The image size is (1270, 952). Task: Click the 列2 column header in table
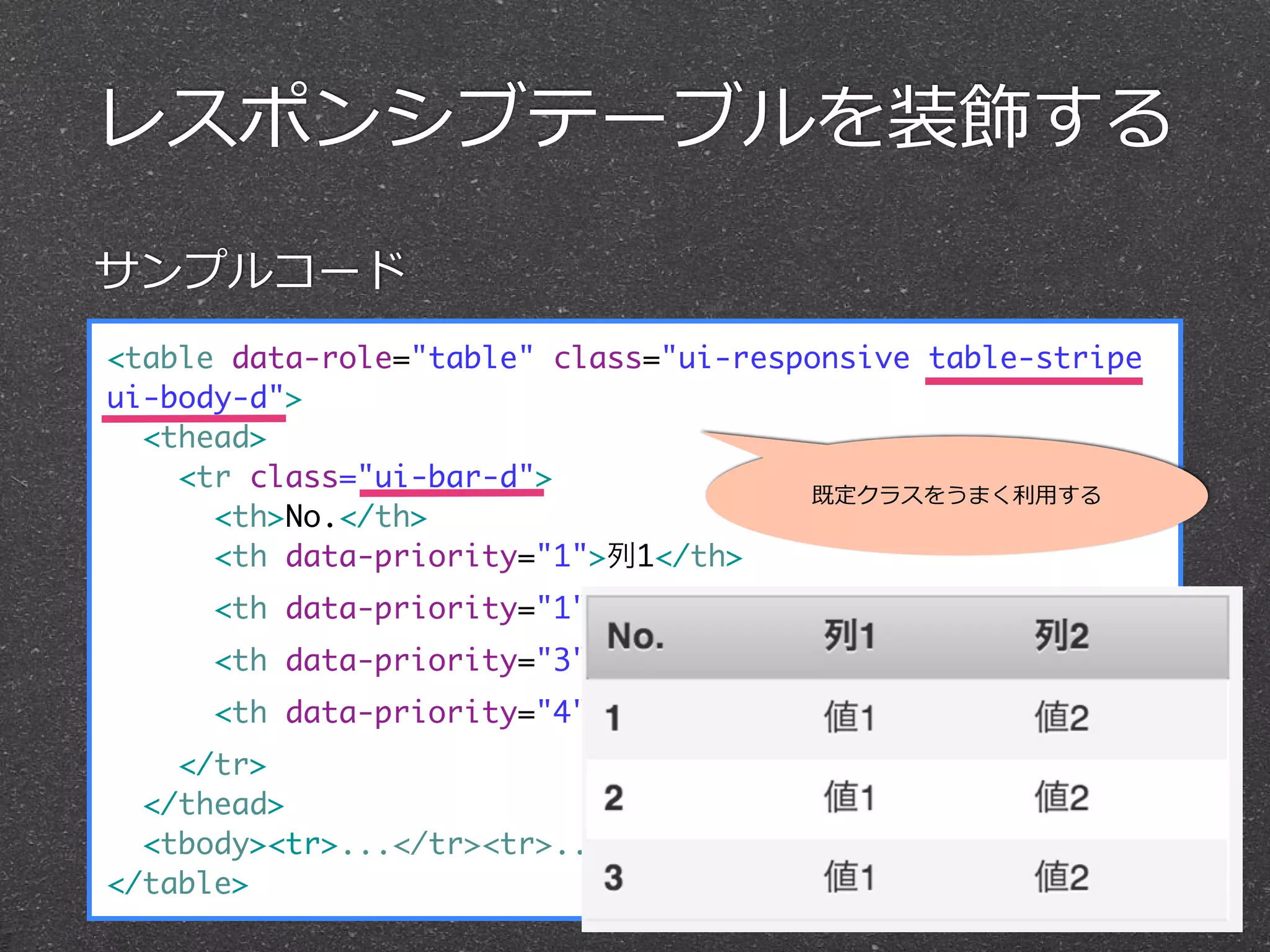coord(1061,636)
